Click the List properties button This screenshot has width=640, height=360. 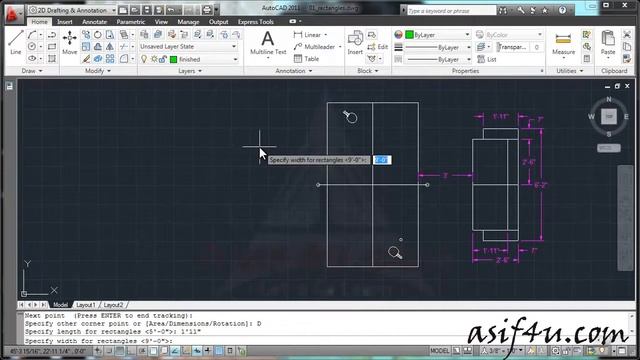[487, 59]
